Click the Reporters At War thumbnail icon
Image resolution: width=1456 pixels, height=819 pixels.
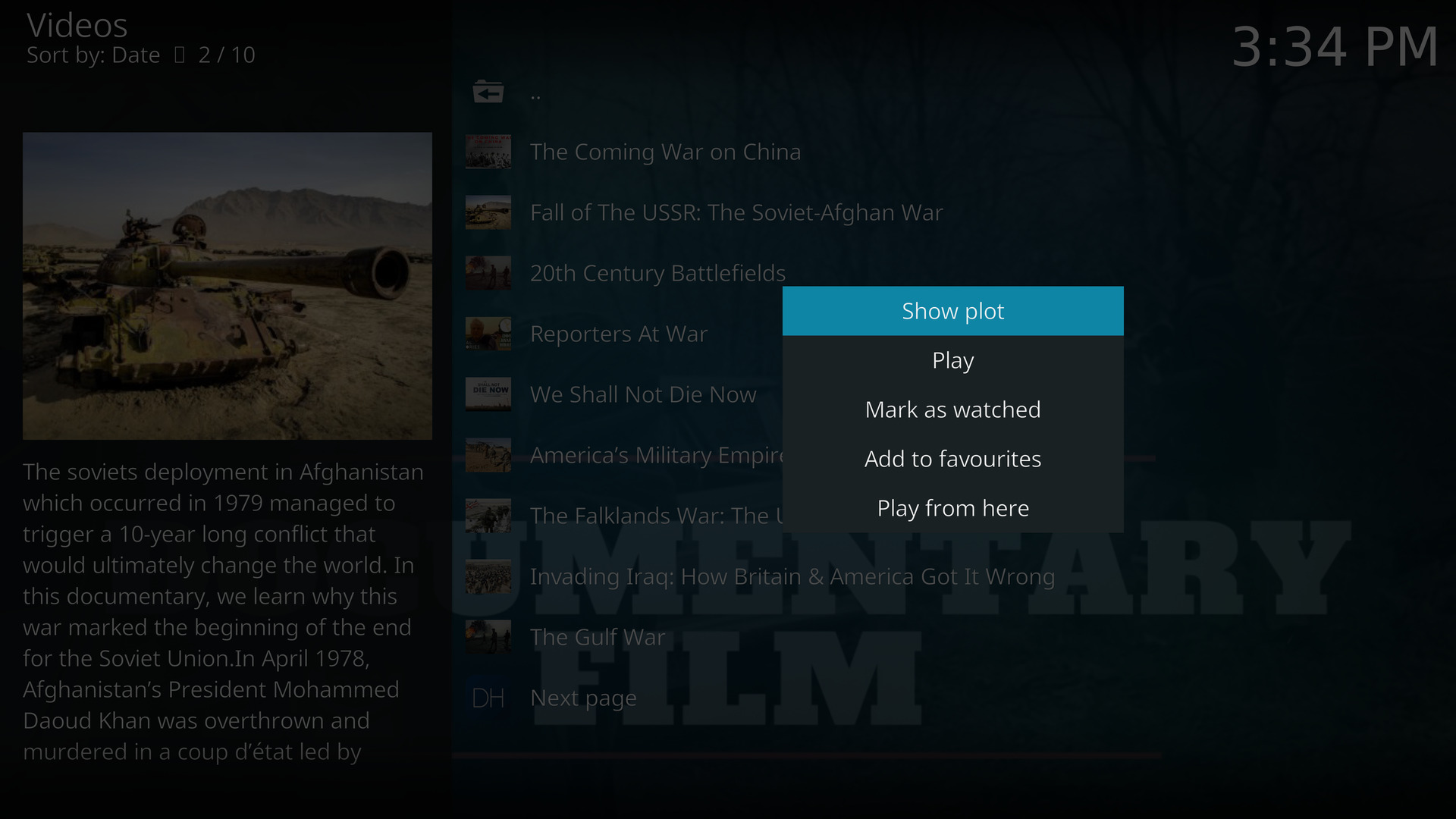488,334
